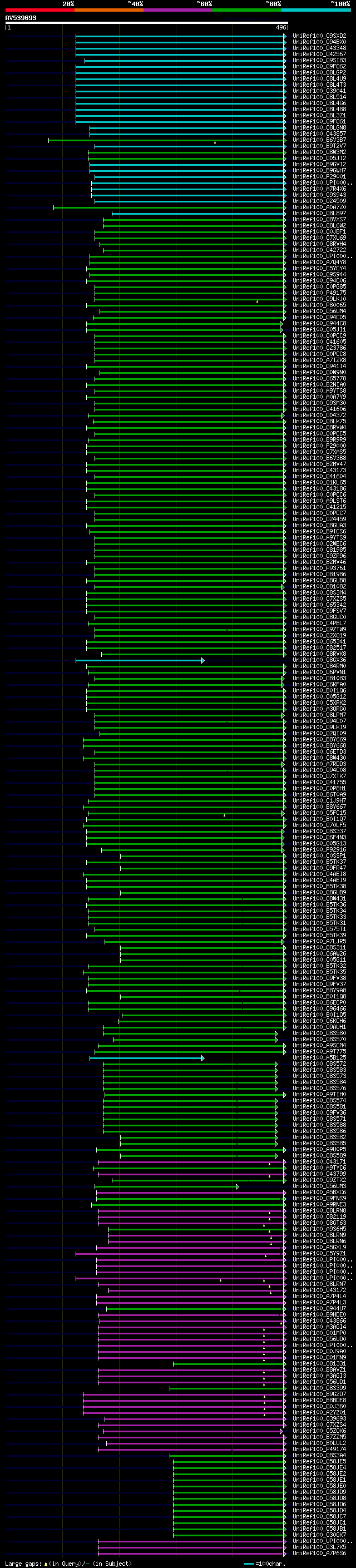This screenshot has width=356, height=1568.
Task: Click the green alignment bar for UniRef100_B6V3B7
Action: 167,140
